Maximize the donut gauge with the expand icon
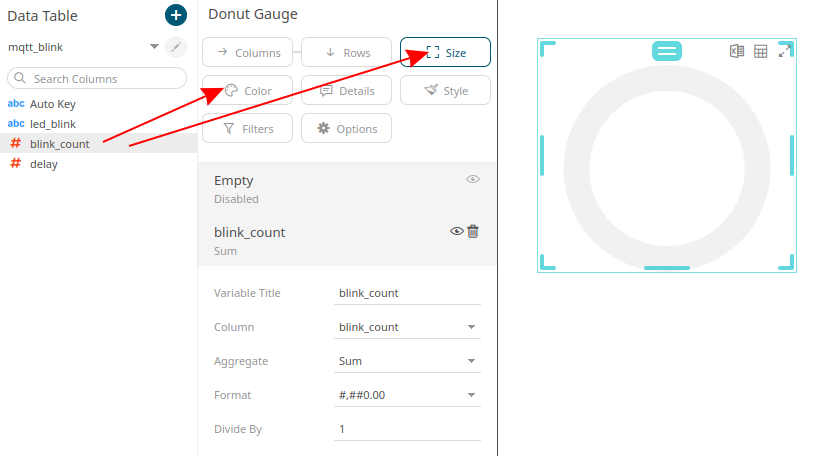The width and height of the screenshot is (825, 456). pos(785,51)
